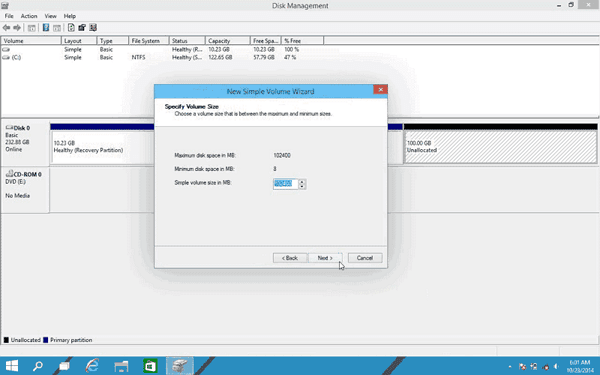Open Task View on the taskbar
The width and height of the screenshot is (600, 375).
point(64,366)
